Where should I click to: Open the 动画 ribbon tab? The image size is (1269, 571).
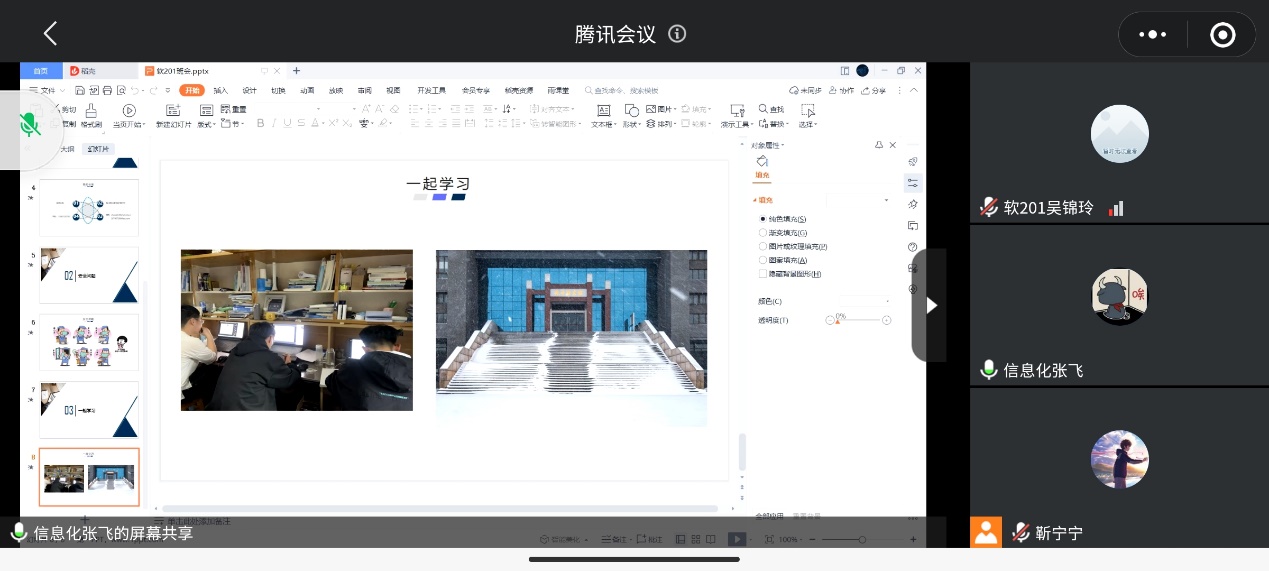click(307, 90)
